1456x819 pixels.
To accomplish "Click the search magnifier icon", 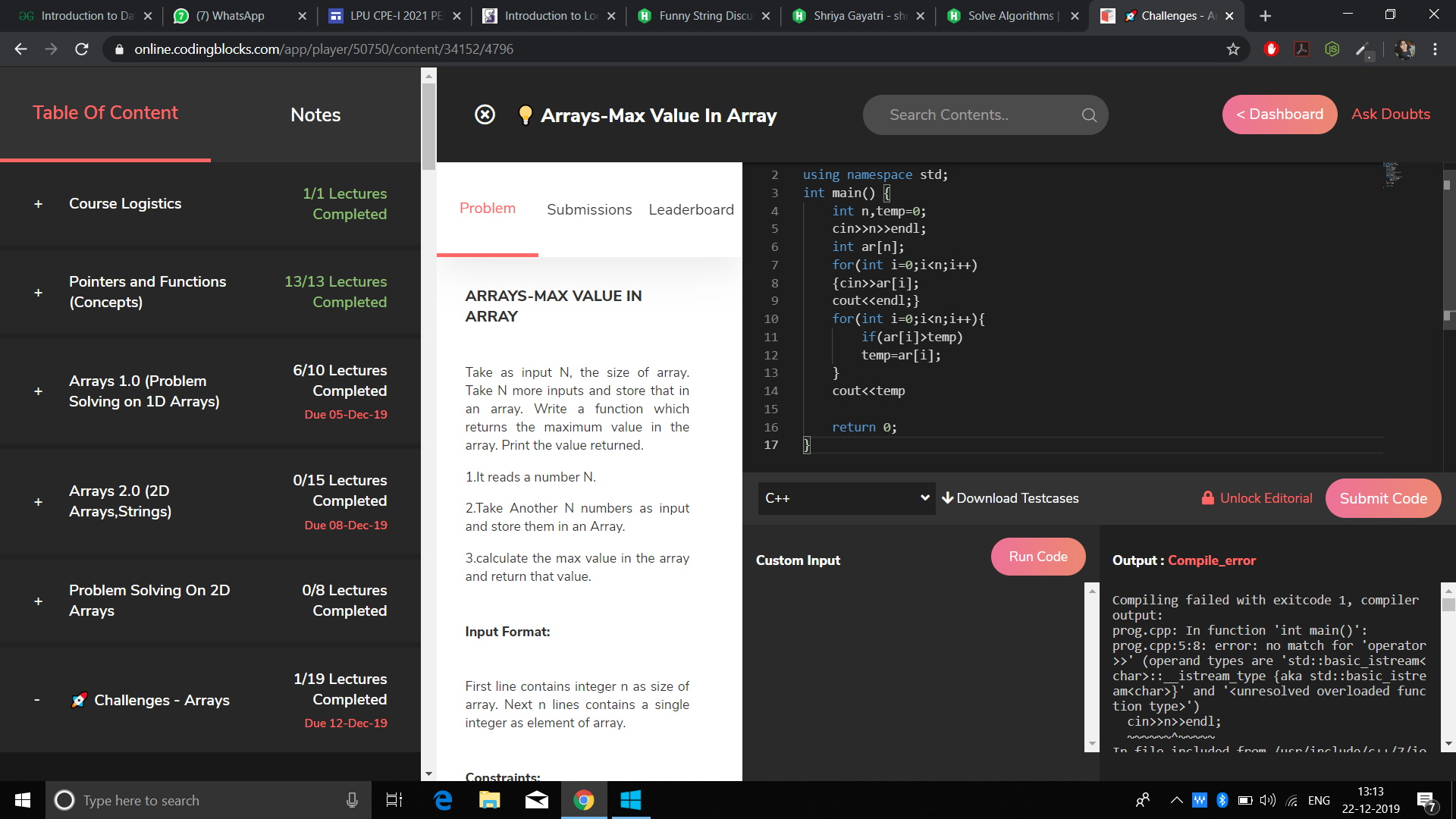I will pos(1089,115).
